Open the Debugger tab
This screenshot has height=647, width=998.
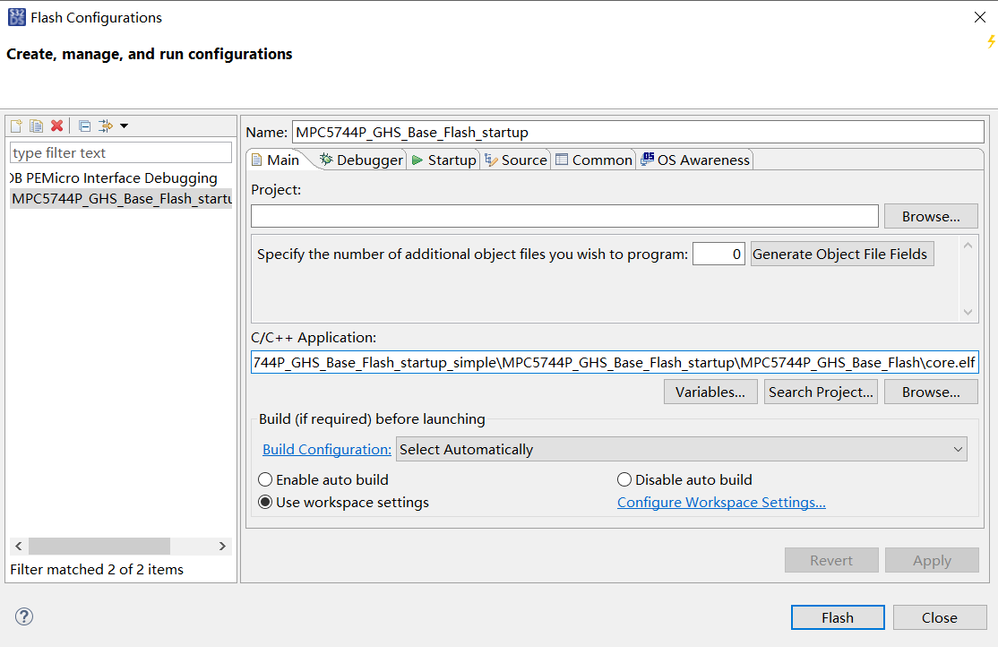coord(361,160)
